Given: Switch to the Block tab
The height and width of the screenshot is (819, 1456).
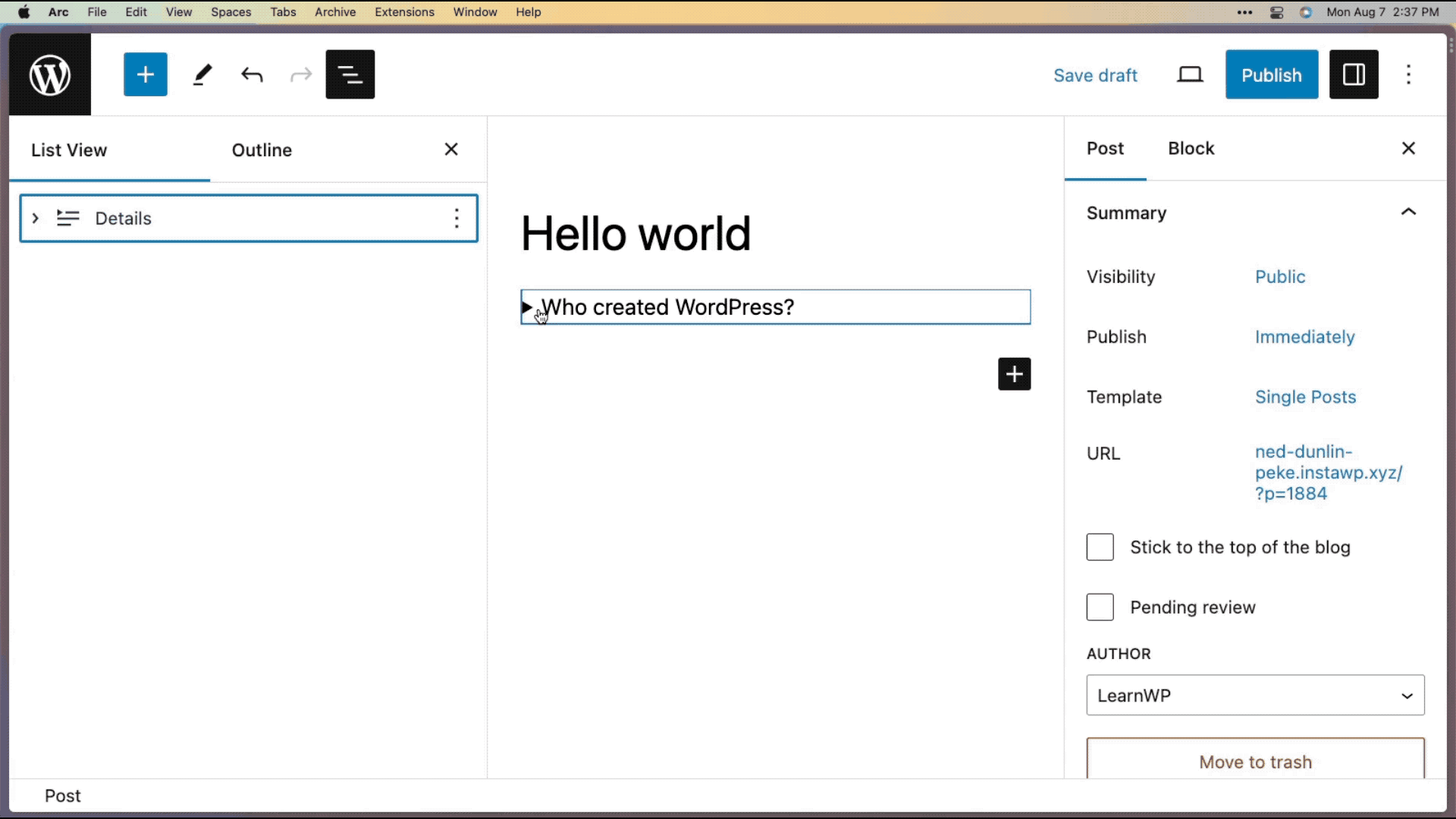Looking at the screenshot, I should (x=1191, y=149).
